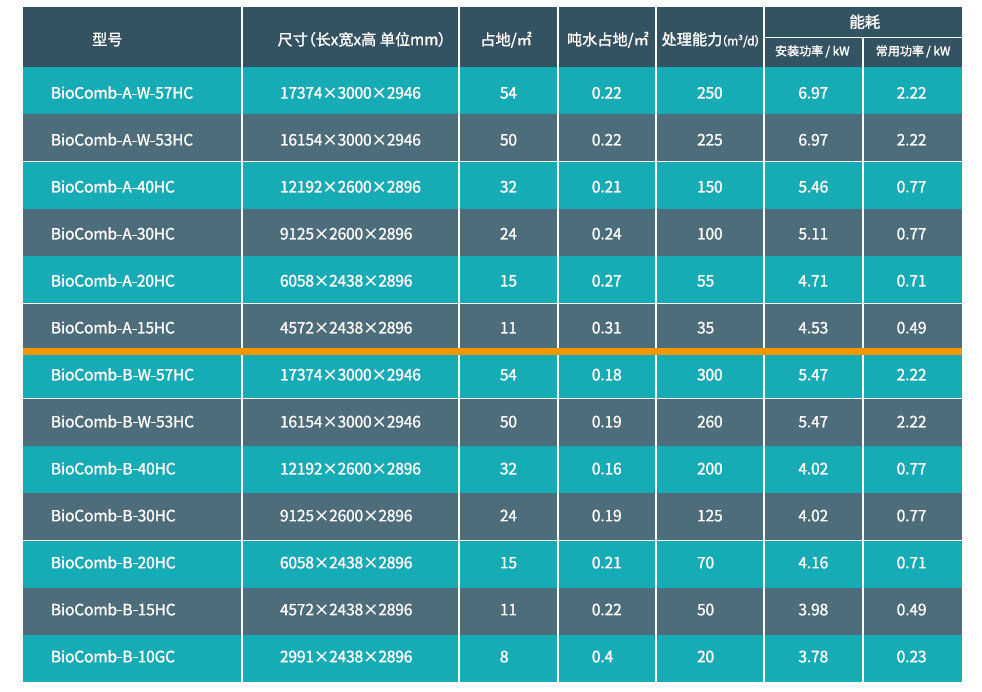Click installed power 5.46 in BioComb-A-40HC row
The height and width of the screenshot is (692, 982).
pos(813,187)
